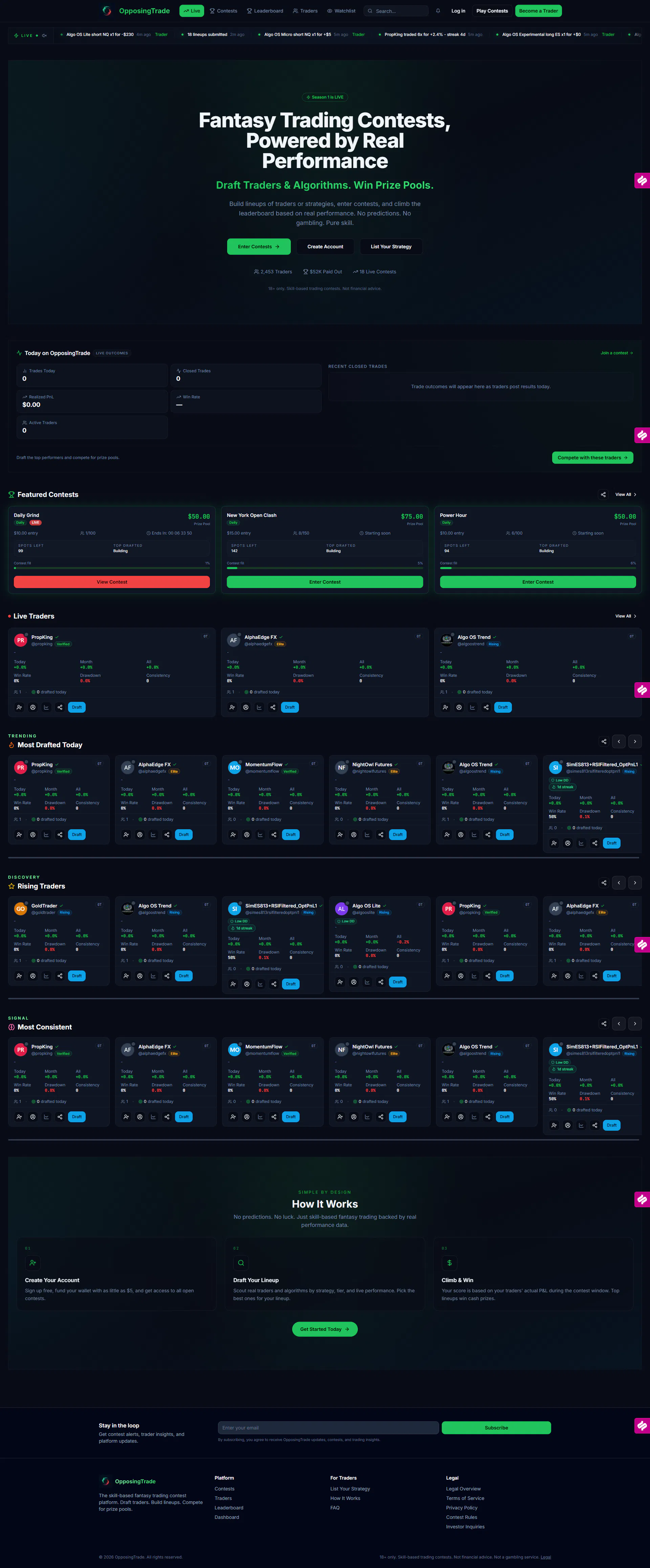Click GoldTrader's GO avatar in Rising Traders

point(21,909)
